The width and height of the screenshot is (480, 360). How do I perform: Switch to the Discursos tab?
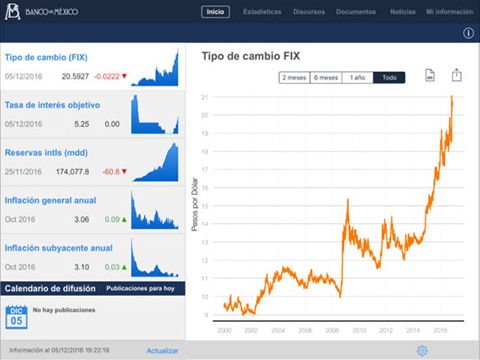tap(309, 12)
